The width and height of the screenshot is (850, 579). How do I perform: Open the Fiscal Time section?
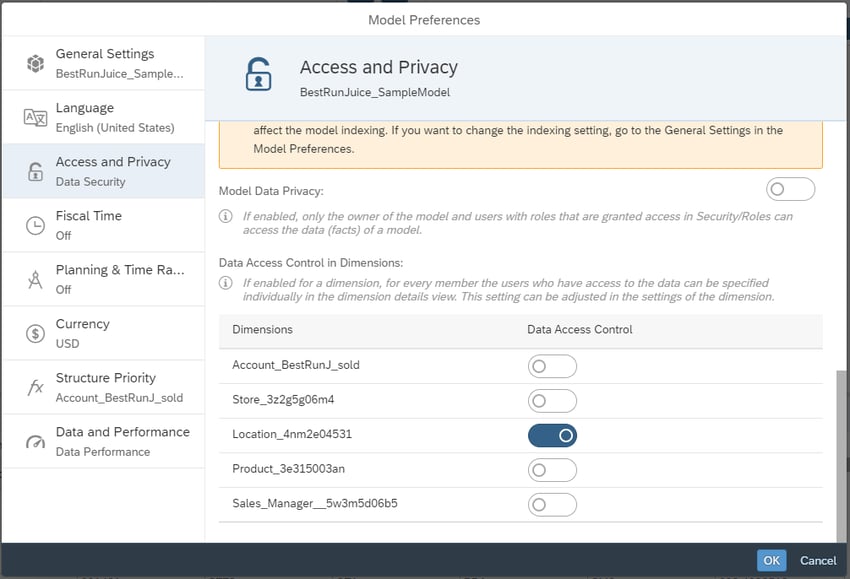104,225
